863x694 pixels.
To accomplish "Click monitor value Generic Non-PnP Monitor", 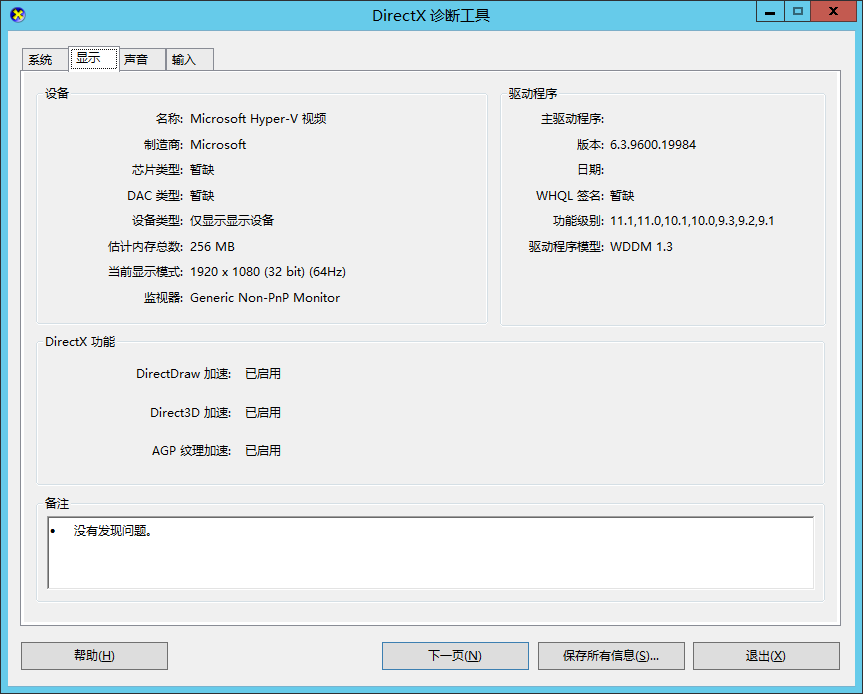I will point(265,298).
